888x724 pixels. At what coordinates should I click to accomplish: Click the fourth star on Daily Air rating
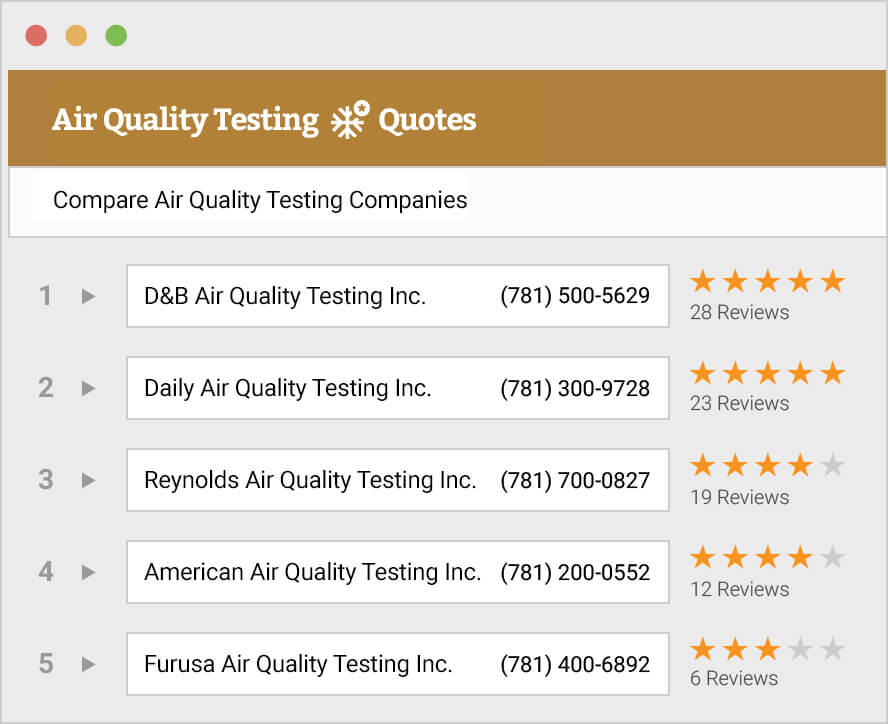(800, 372)
